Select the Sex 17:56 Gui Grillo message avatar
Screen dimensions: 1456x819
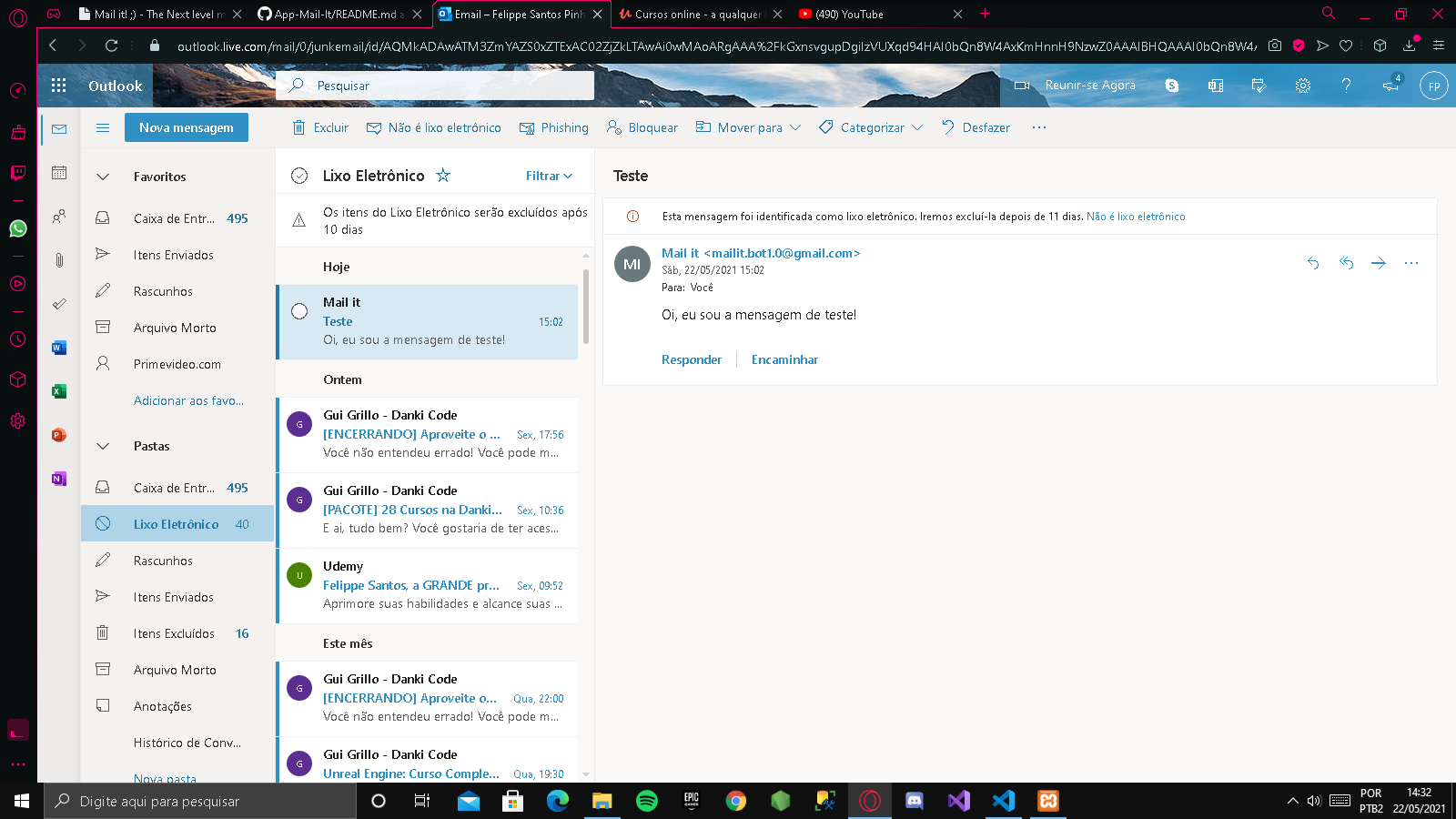click(299, 424)
